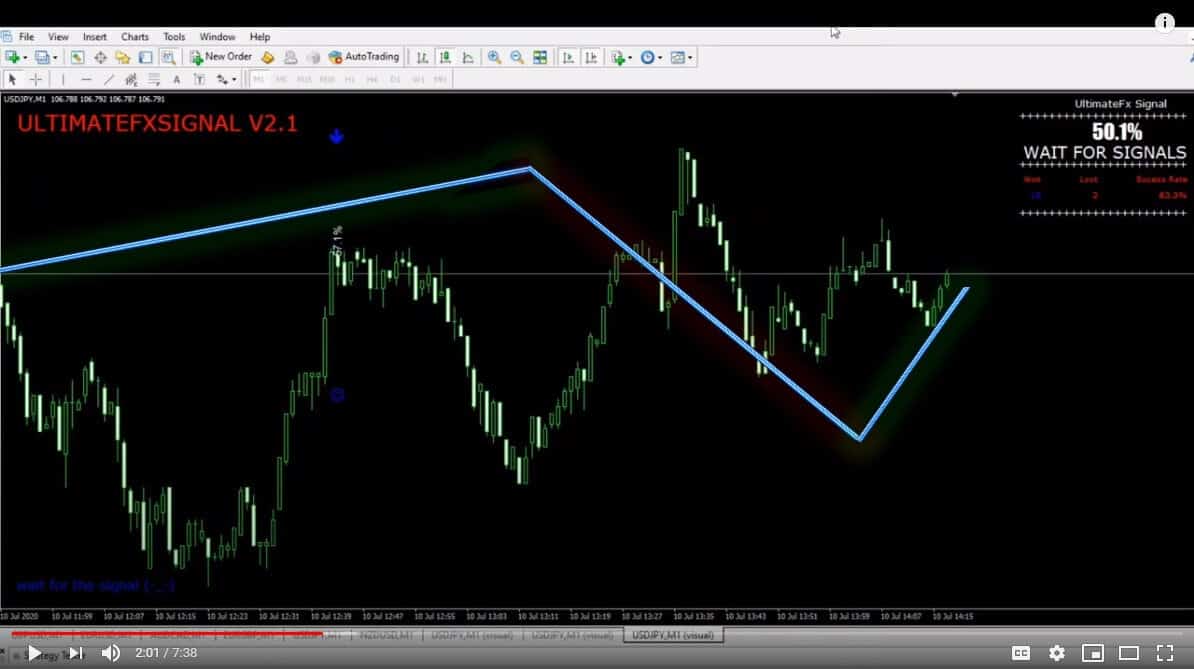Select the M1 timeframe button

point(258,78)
